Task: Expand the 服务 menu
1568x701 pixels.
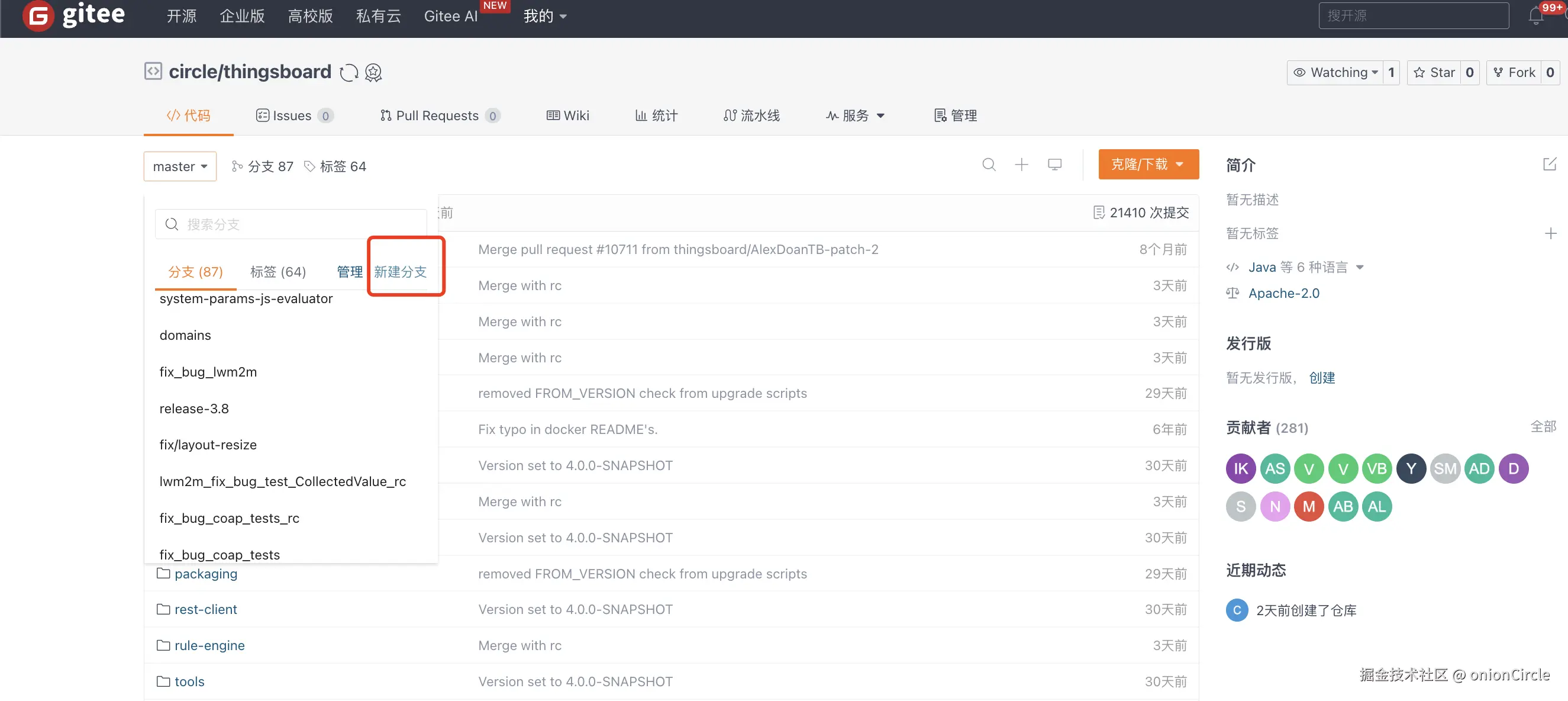Action: coord(855,115)
